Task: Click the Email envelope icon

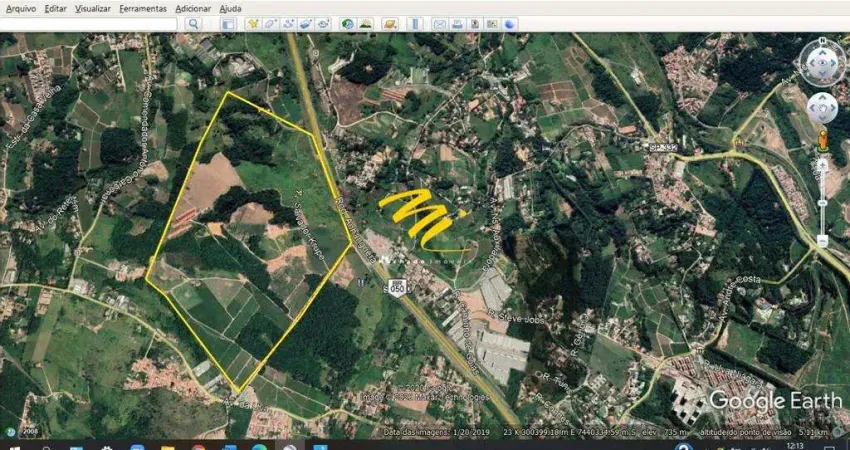Action: click(439, 24)
